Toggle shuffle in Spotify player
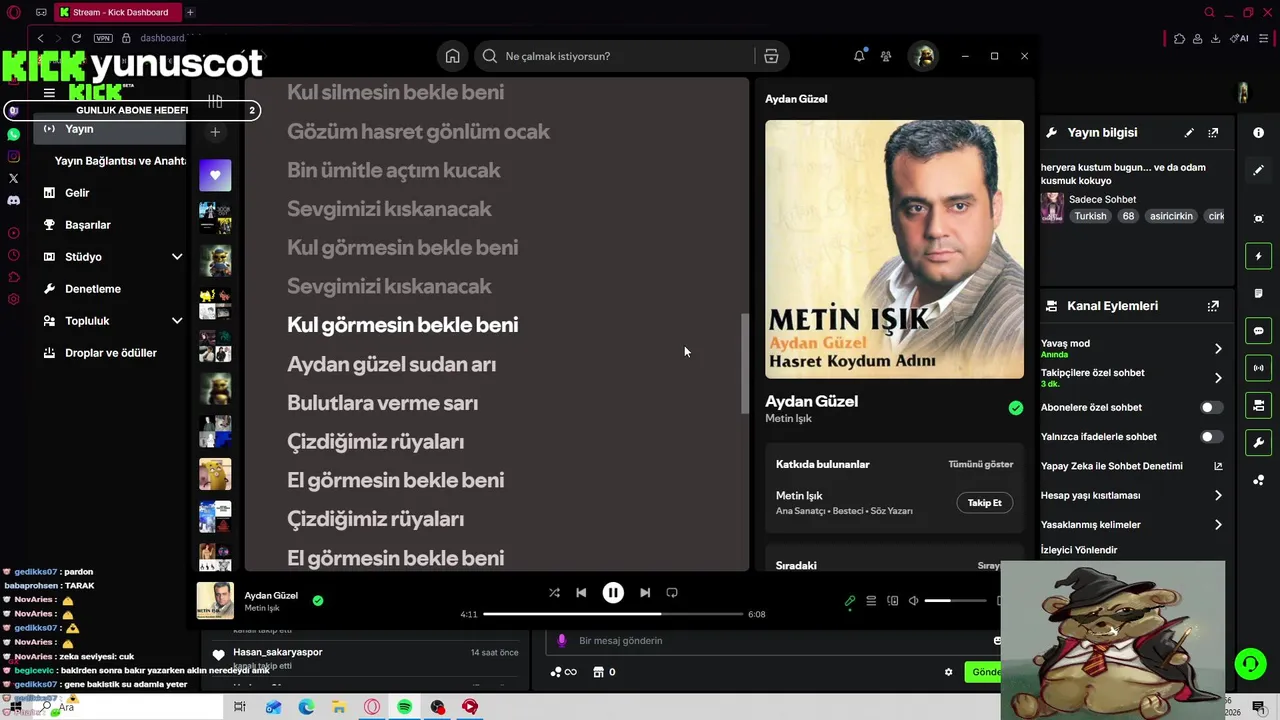The width and height of the screenshot is (1280, 720). pyautogui.click(x=554, y=592)
